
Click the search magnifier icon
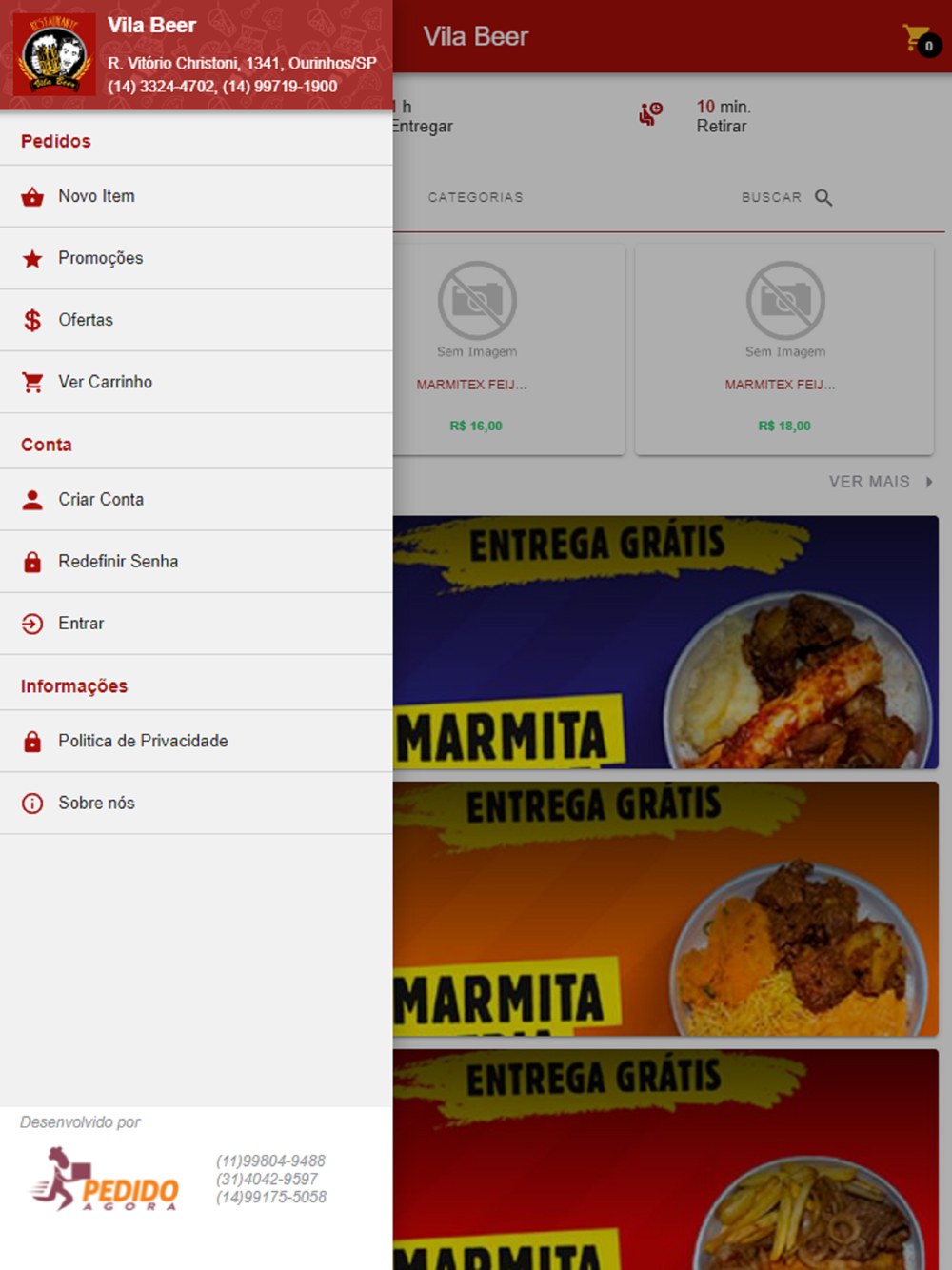tap(823, 197)
